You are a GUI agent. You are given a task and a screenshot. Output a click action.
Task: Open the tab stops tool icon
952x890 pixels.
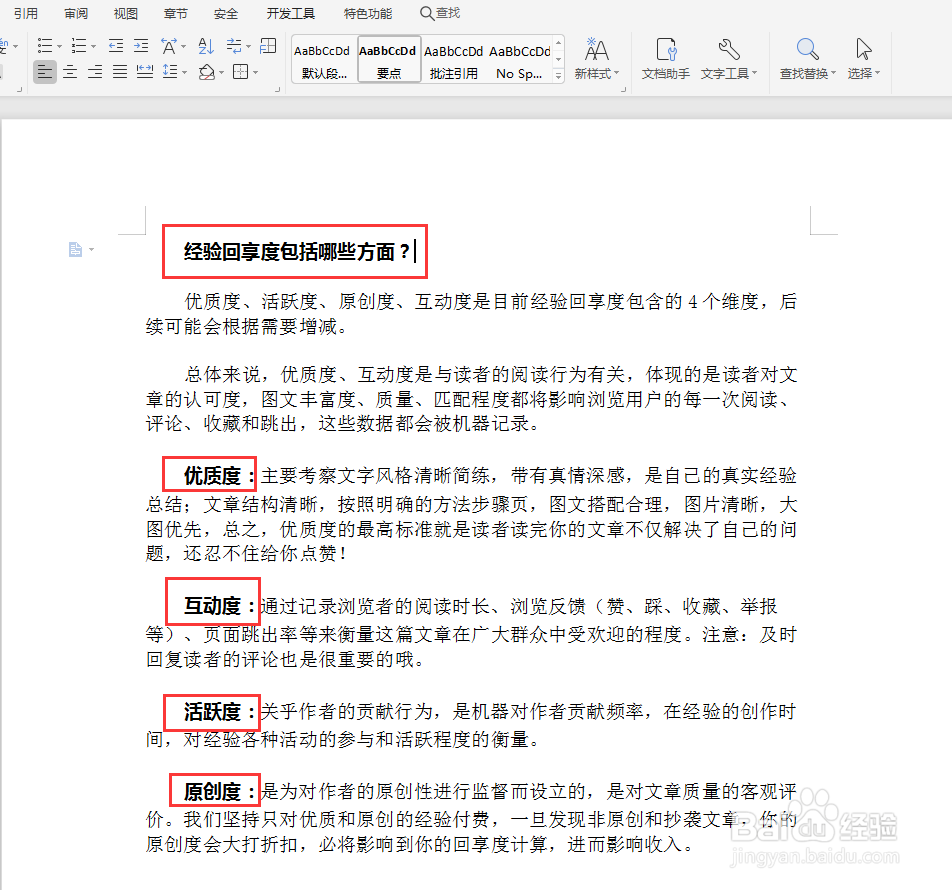click(x=268, y=46)
